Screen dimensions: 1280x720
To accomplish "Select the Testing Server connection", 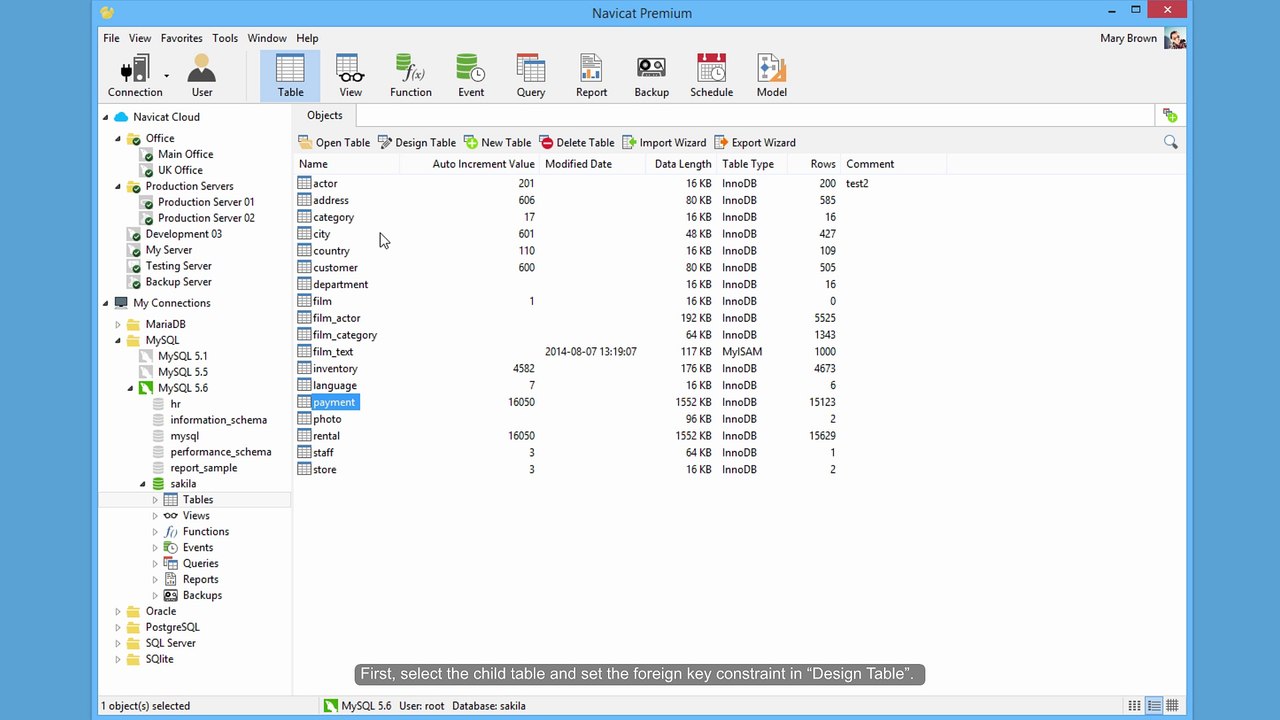I will [x=178, y=266].
